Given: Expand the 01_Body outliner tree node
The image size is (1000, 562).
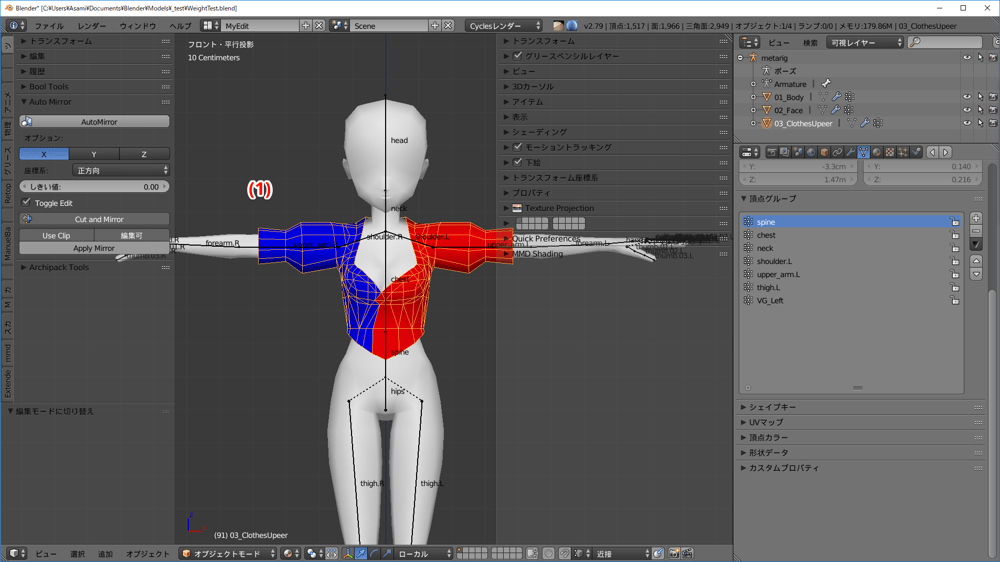Looking at the screenshot, I should pos(753,97).
